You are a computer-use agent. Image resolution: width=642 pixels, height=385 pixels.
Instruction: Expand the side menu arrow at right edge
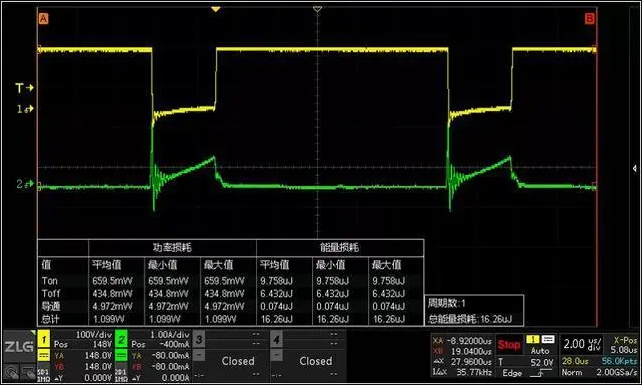[634, 168]
